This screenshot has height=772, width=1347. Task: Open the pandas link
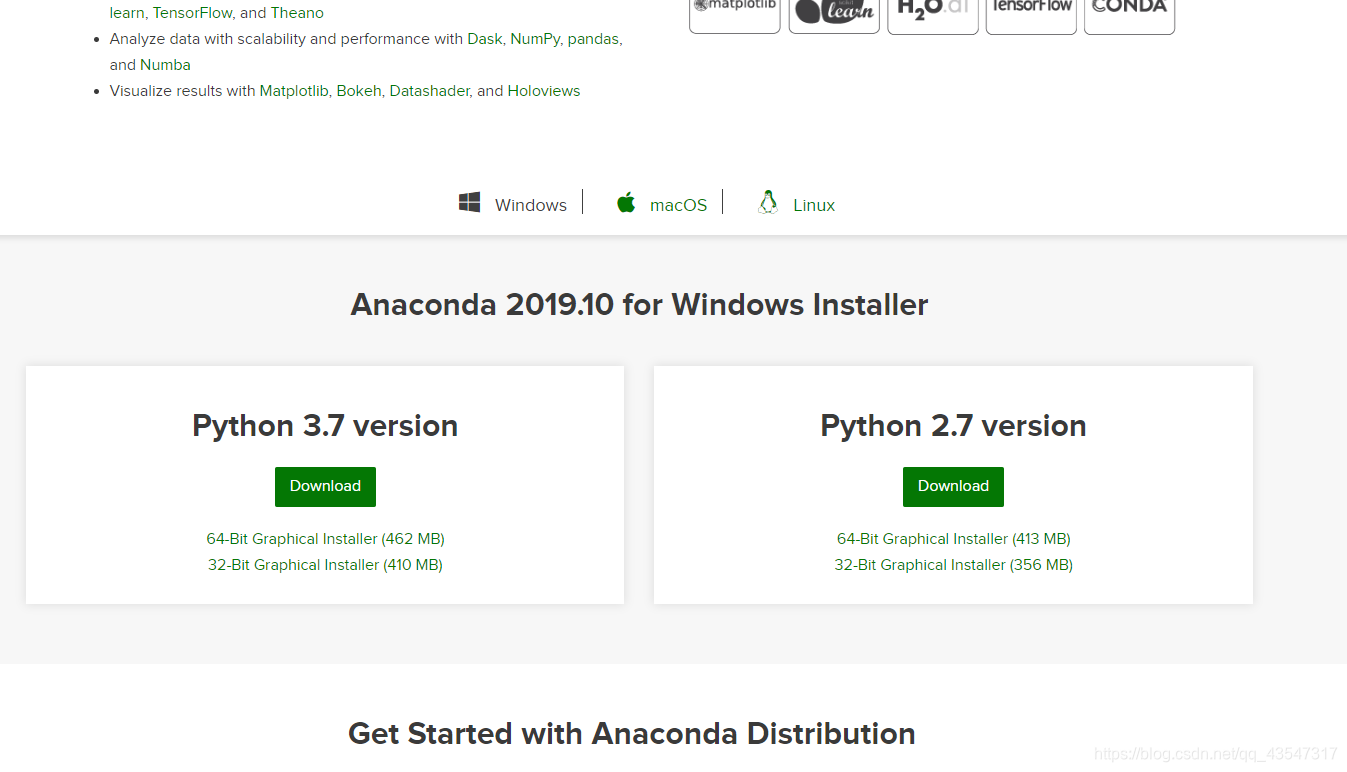[593, 39]
